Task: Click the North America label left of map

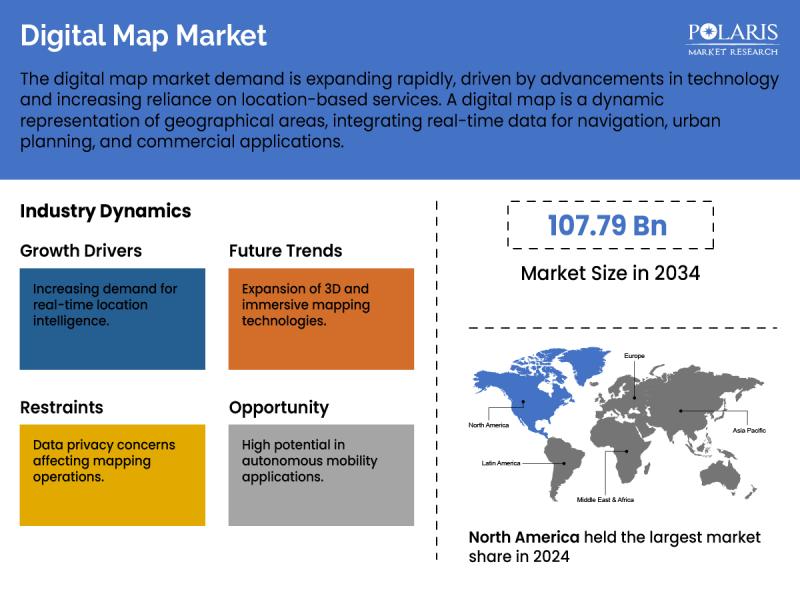Action: [x=489, y=425]
